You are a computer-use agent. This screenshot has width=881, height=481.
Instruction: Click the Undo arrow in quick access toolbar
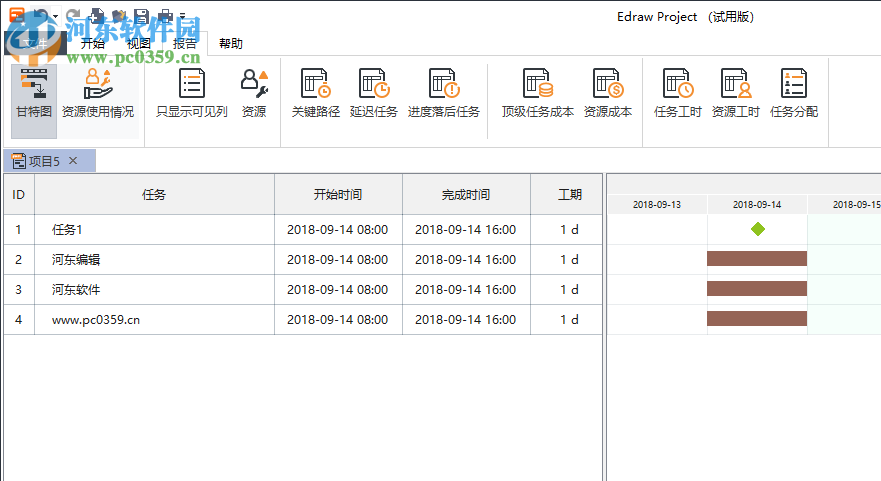pyautogui.click(x=40, y=15)
